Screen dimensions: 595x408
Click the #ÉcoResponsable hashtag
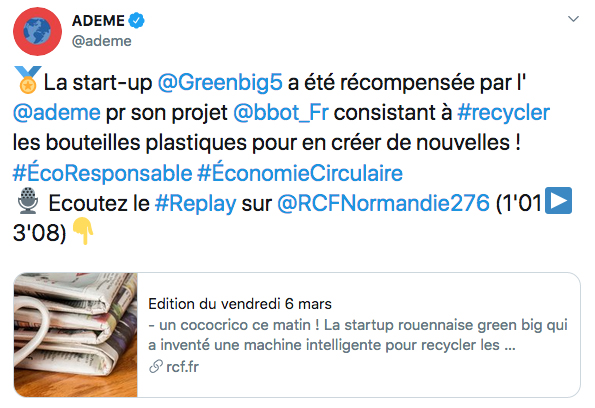(102, 173)
